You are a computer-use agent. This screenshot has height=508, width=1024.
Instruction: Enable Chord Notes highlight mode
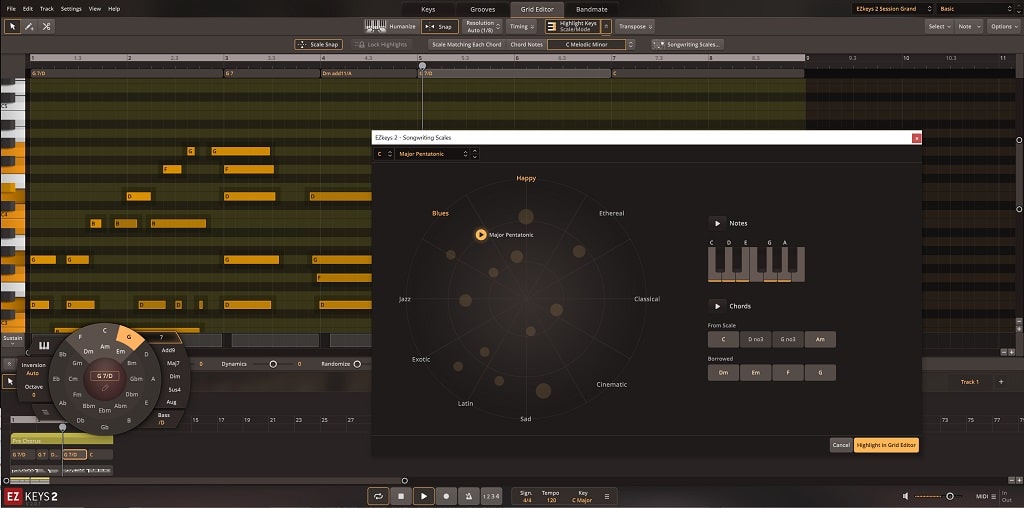coord(526,44)
